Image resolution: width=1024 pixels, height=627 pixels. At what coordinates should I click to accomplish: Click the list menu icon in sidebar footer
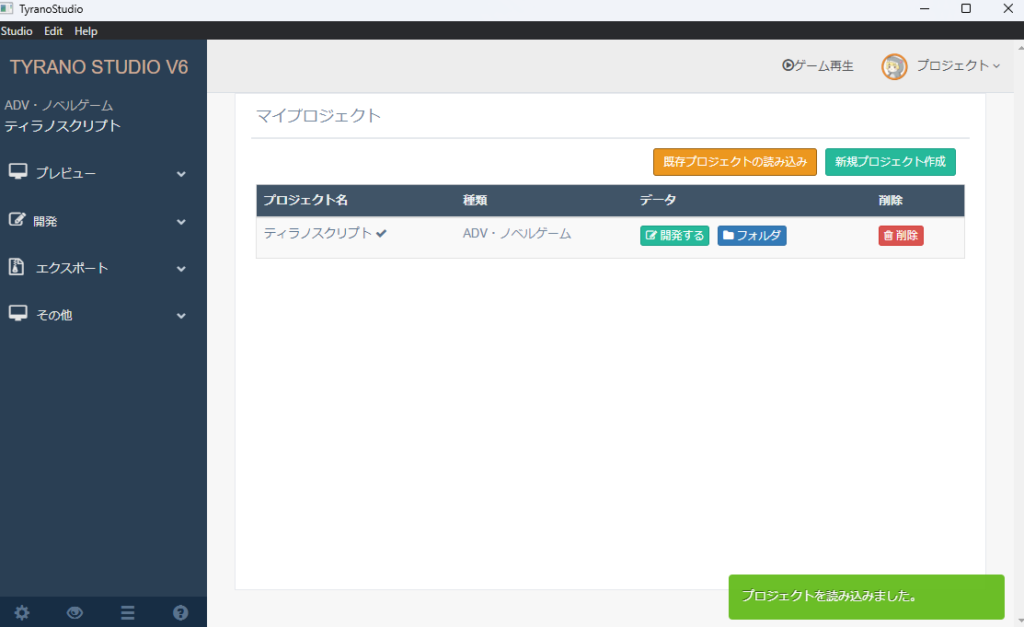point(128,613)
